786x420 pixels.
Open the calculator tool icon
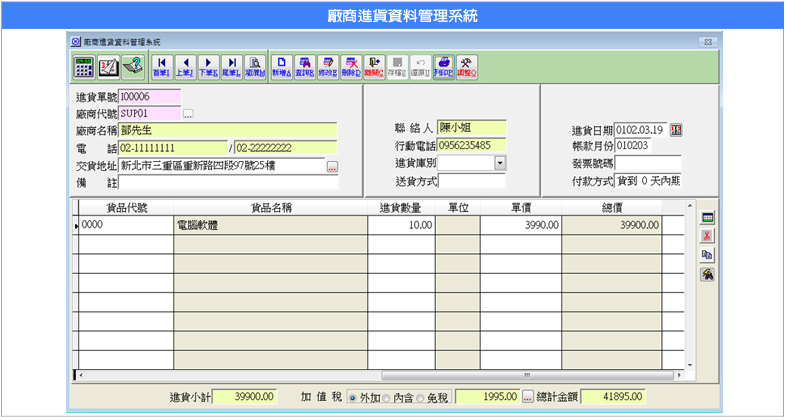click(84, 68)
